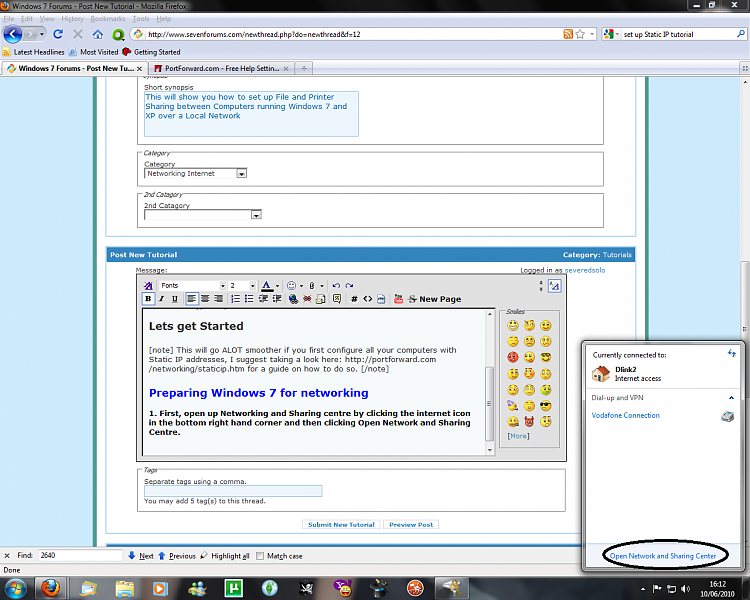Click the Wrap CODE tags hash icon
The image size is (750, 600).
[354, 299]
